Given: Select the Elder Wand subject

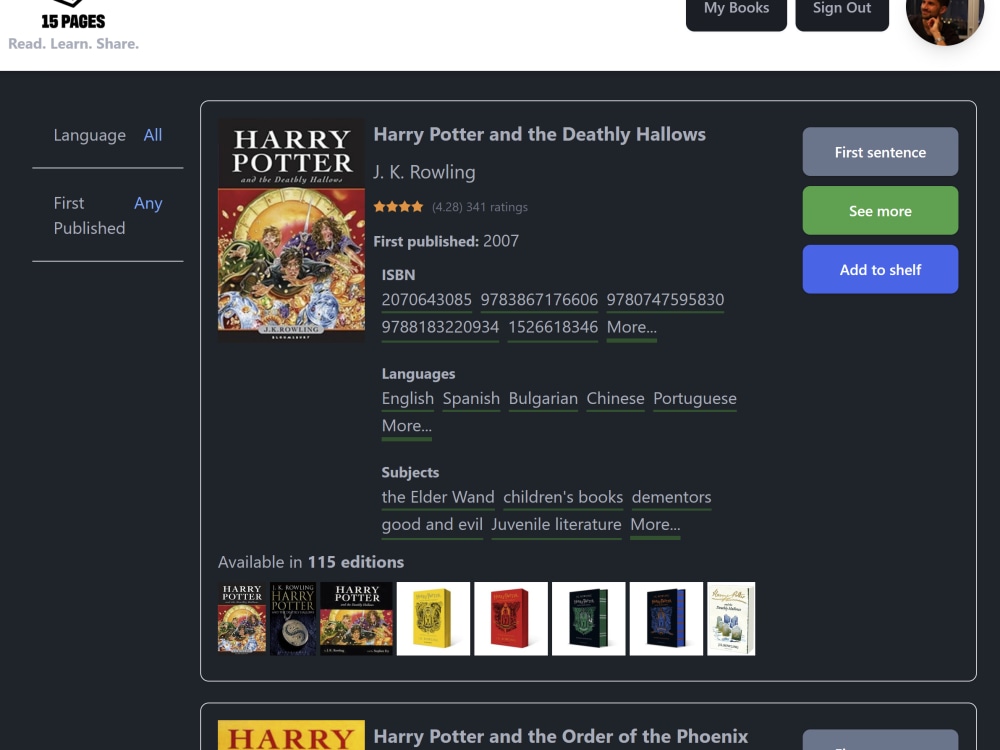Looking at the screenshot, I should [x=438, y=497].
